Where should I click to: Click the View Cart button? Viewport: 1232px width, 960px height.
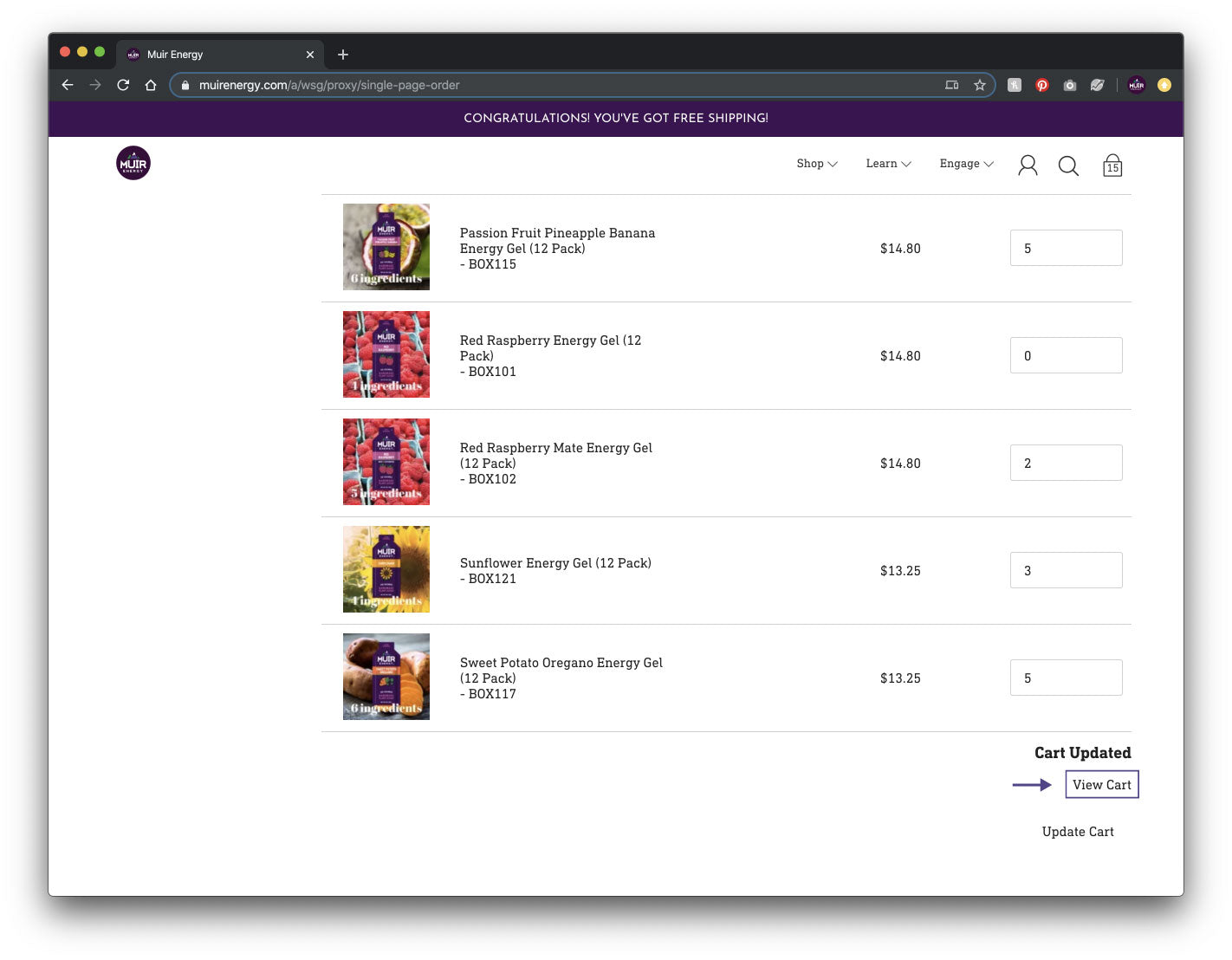[x=1101, y=785]
